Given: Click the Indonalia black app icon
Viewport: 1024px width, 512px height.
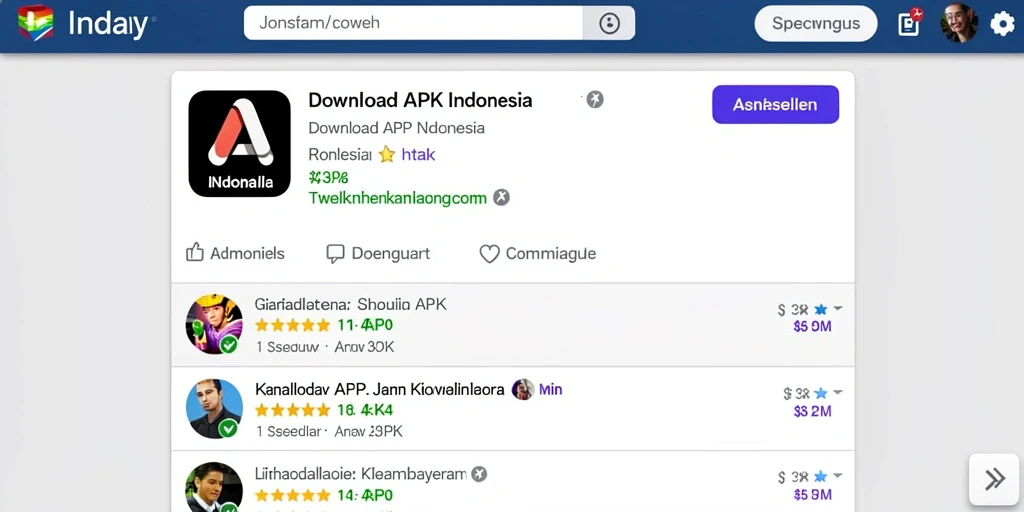Looking at the screenshot, I should [x=240, y=144].
